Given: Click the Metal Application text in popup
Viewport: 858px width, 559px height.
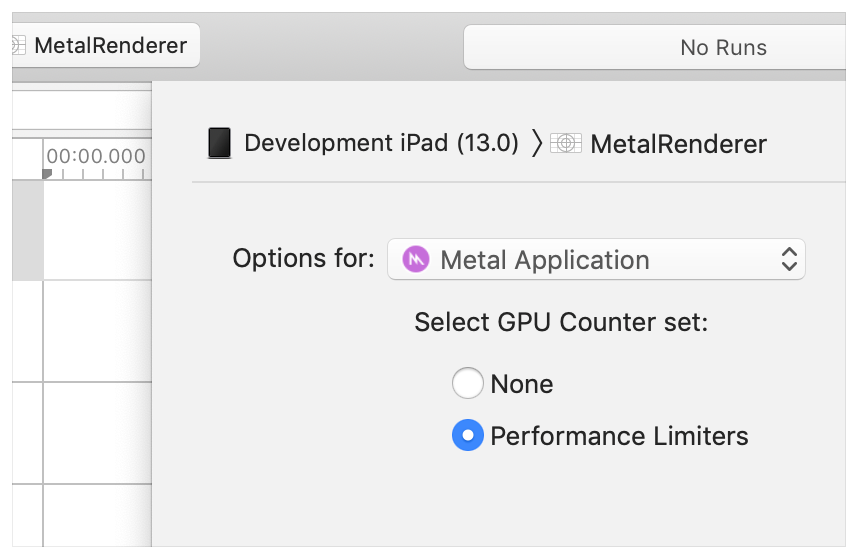Looking at the screenshot, I should pos(545,260).
